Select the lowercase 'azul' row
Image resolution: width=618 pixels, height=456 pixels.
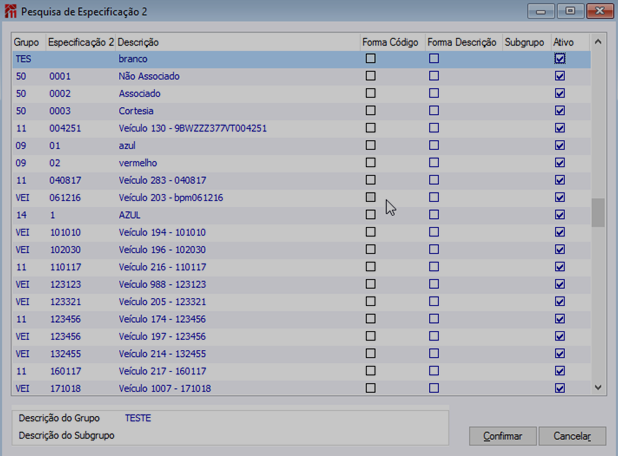(302, 146)
